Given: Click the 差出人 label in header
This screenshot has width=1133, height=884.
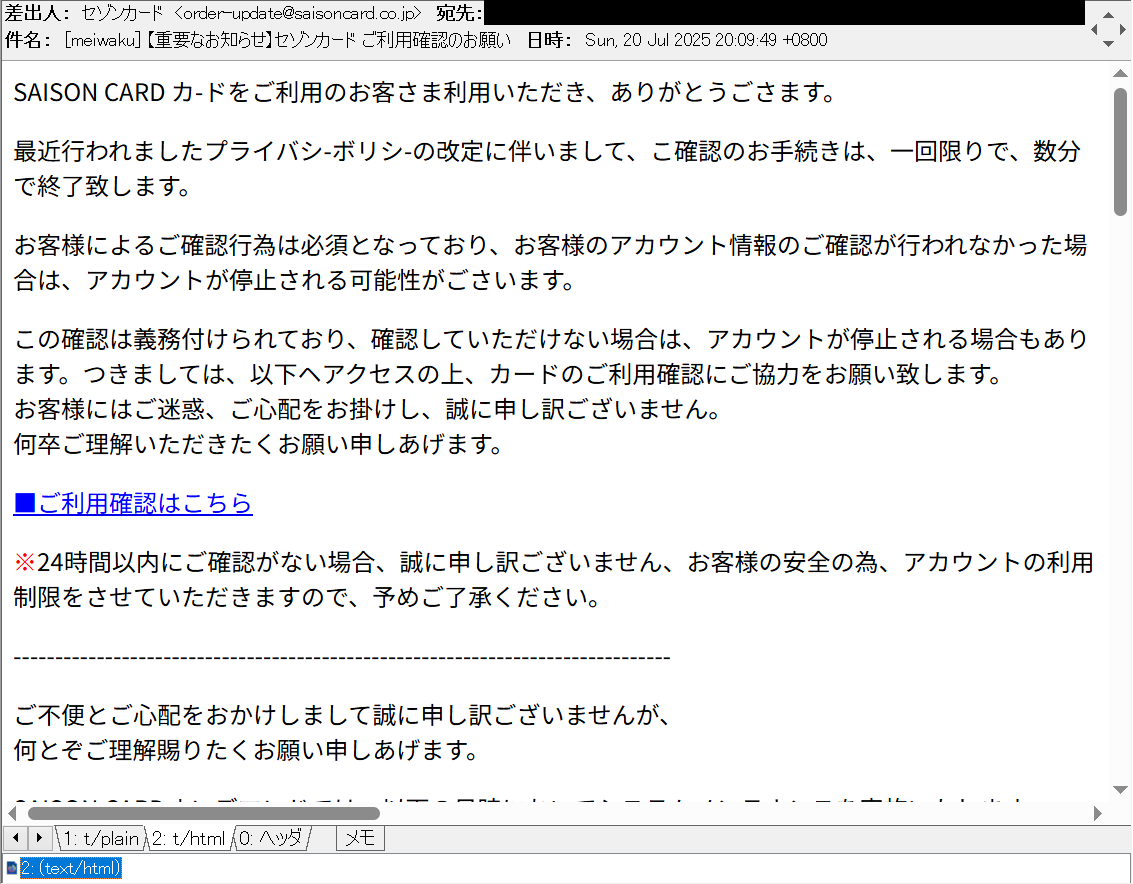Looking at the screenshot, I should 38,13.
